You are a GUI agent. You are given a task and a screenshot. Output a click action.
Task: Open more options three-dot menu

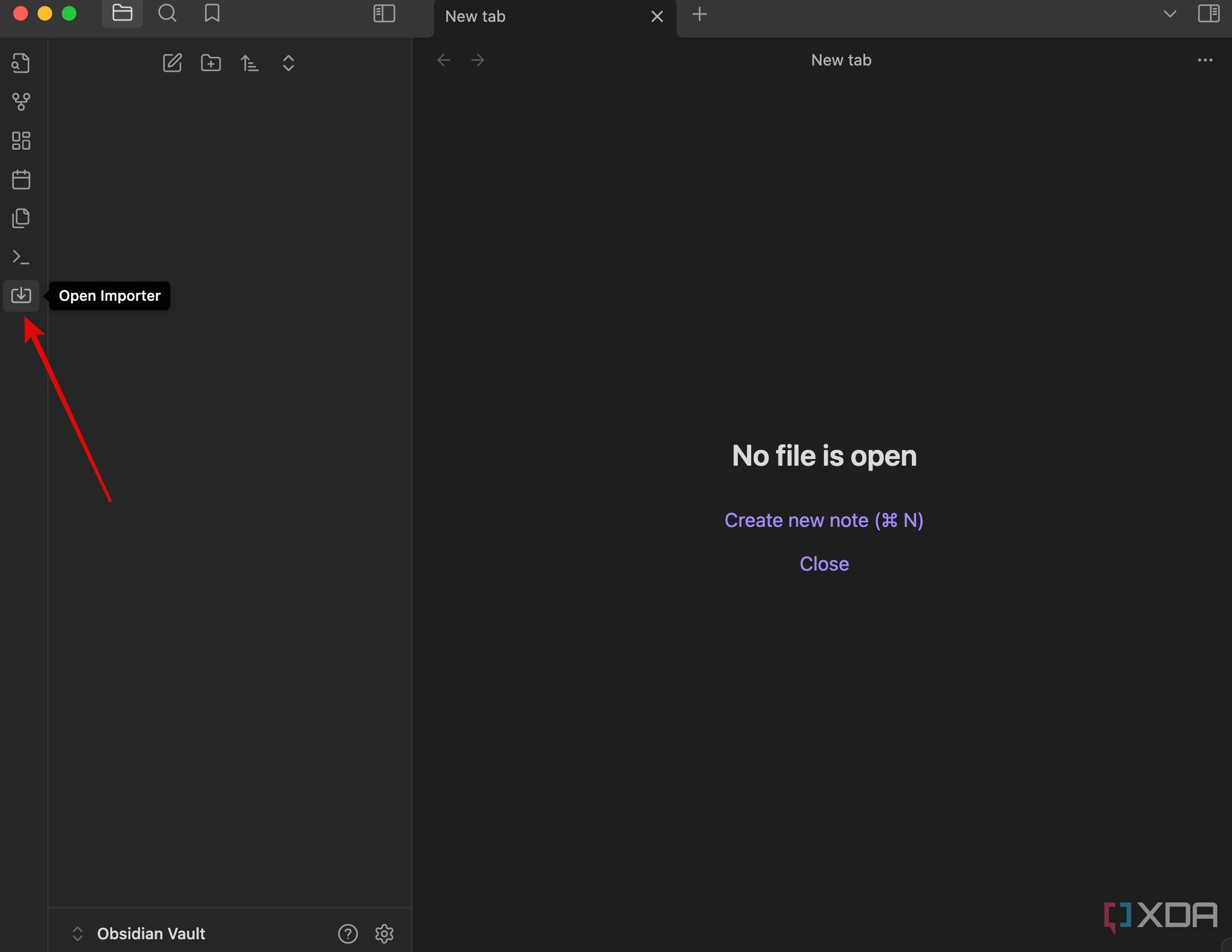click(1205, 60)
